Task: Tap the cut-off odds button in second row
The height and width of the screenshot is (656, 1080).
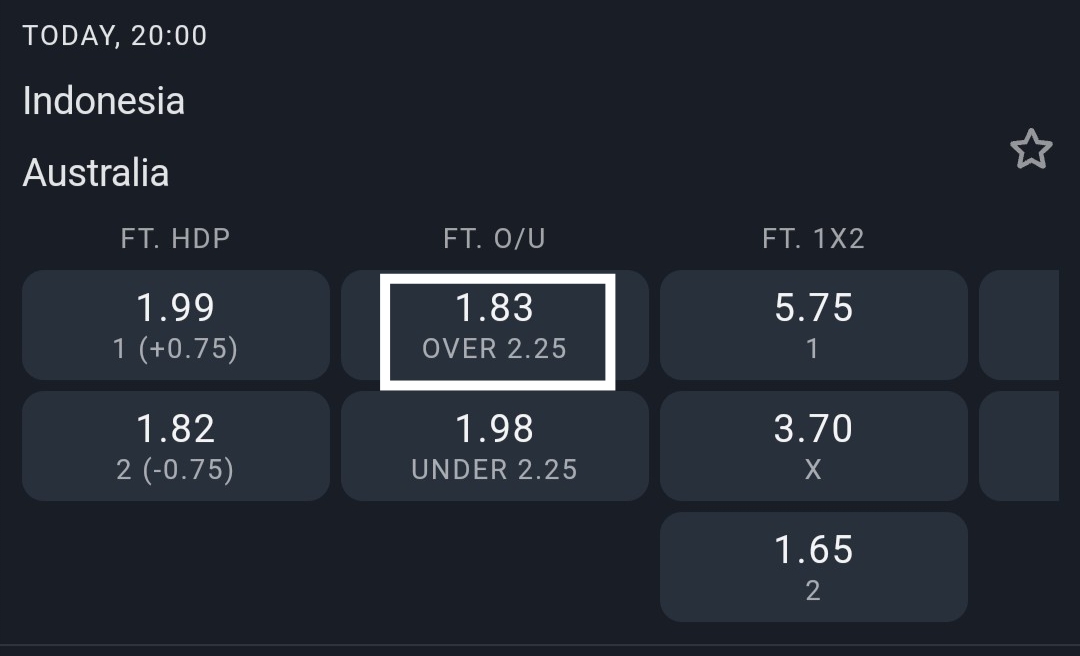Action: point(1020,446)
